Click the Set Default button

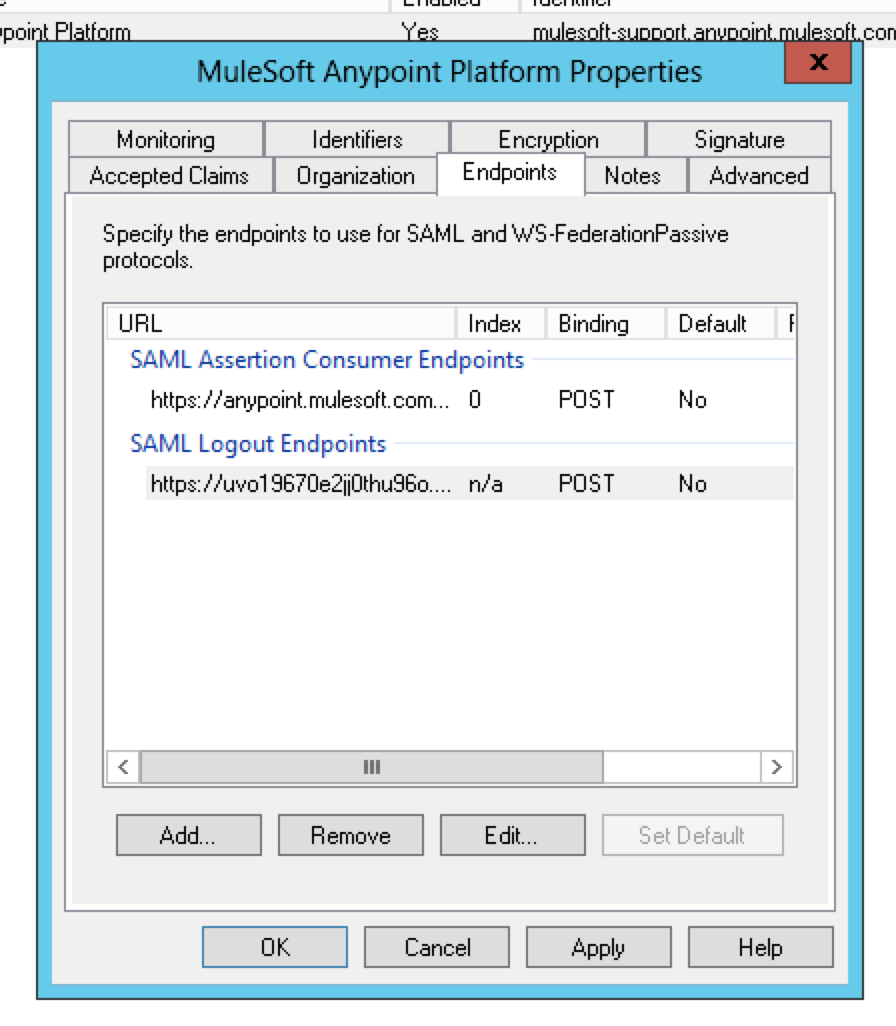tap(692, 835)
